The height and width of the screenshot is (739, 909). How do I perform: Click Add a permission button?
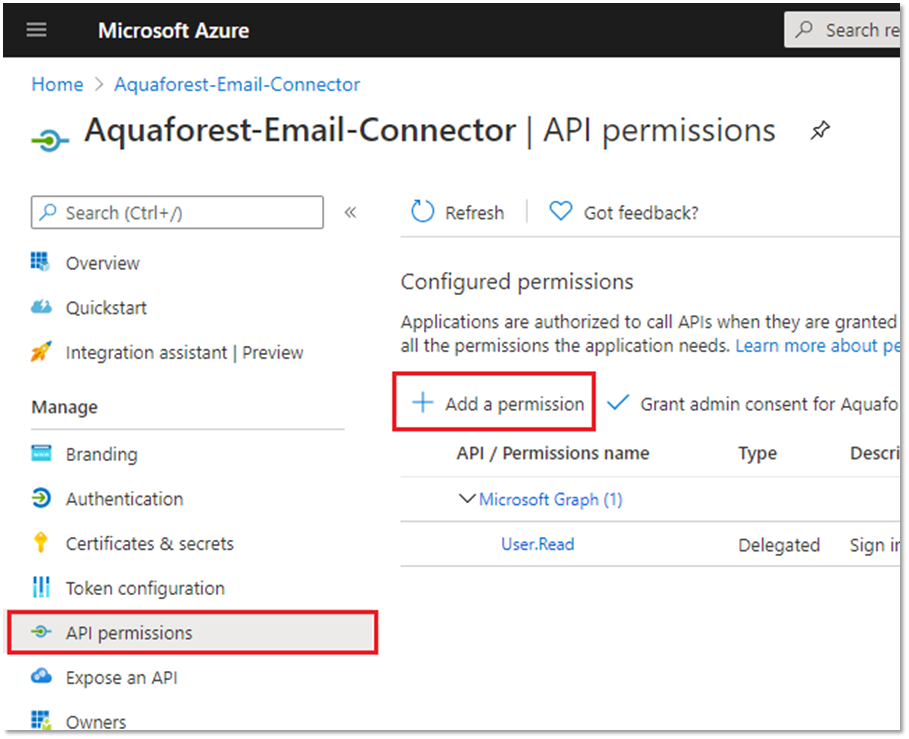497,404
